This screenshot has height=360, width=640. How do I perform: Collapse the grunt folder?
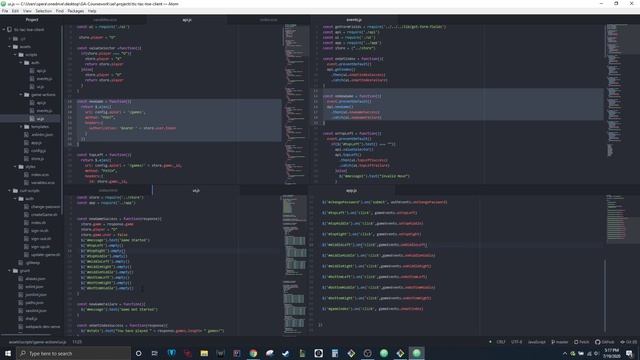(x=10, y=271)
